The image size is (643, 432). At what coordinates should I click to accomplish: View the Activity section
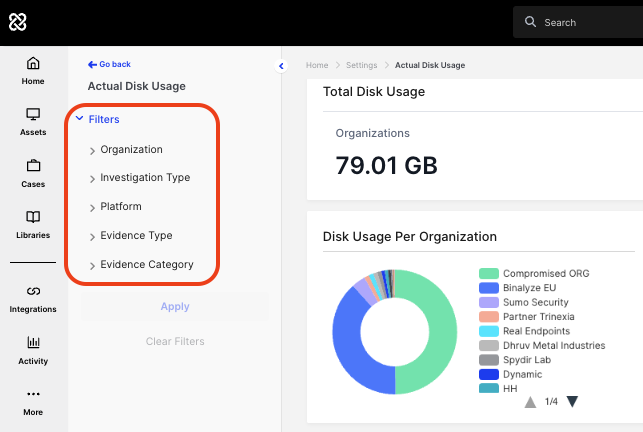pos(33,351)
